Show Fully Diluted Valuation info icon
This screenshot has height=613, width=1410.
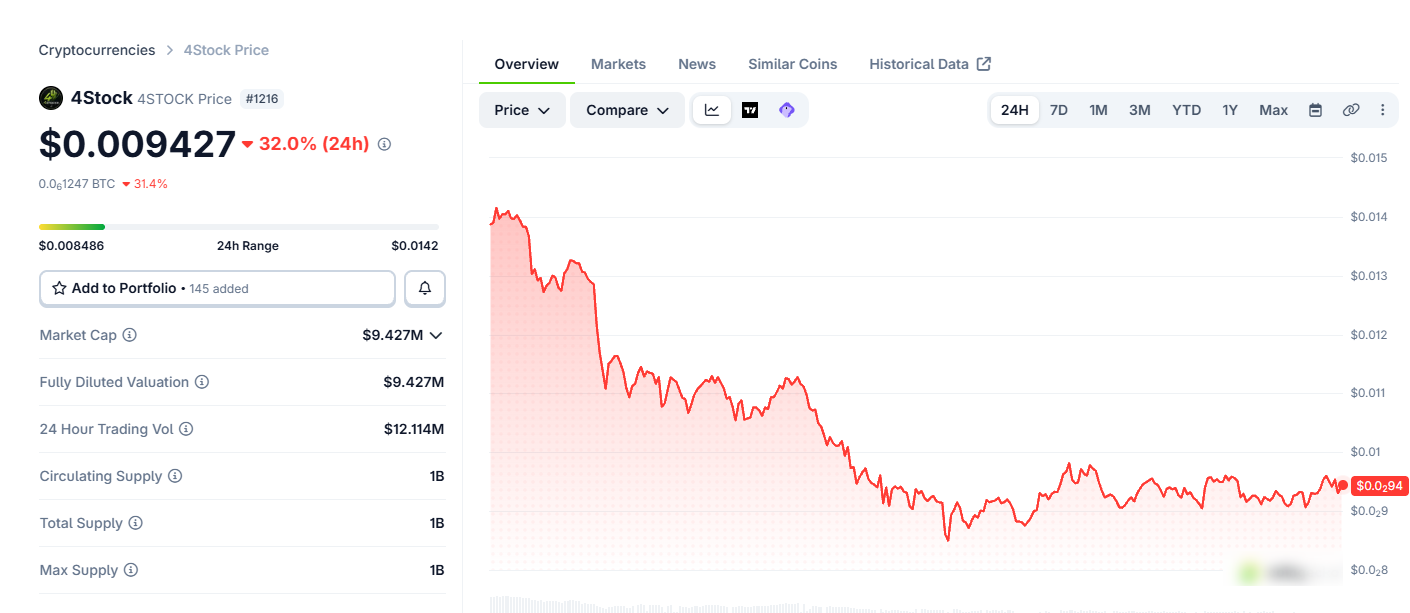pos(202,382)
